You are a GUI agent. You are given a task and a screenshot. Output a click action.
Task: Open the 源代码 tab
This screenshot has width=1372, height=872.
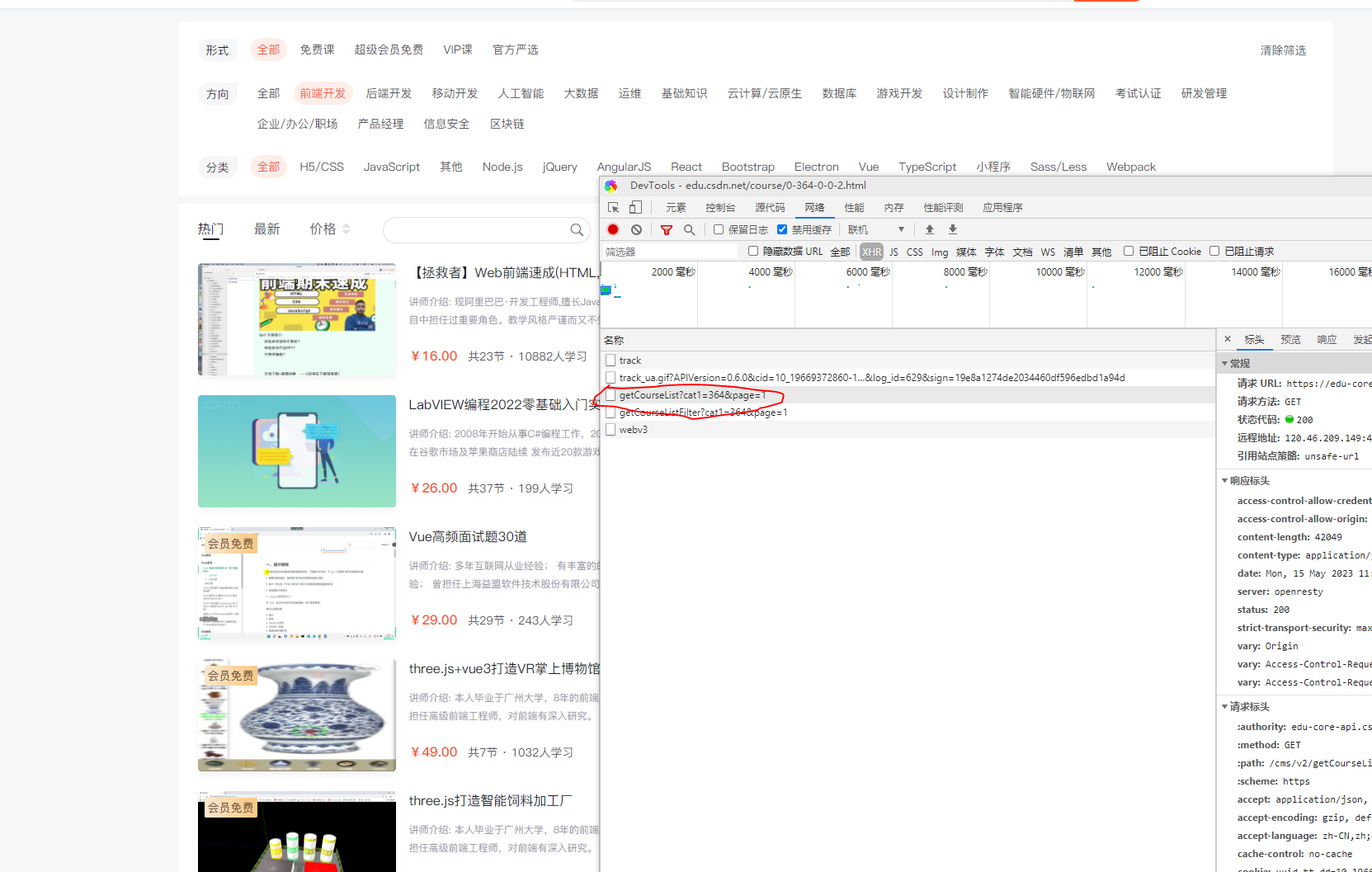point(770,208)
